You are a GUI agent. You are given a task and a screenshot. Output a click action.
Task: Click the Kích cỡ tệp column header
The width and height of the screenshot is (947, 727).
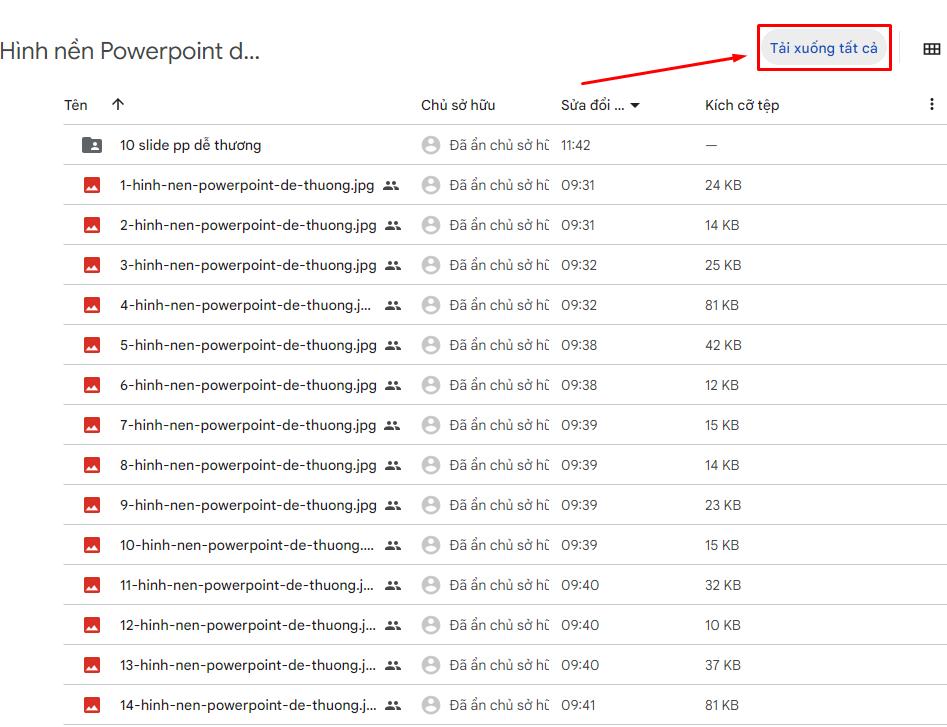pyautogui.click(x=741, y=105)
